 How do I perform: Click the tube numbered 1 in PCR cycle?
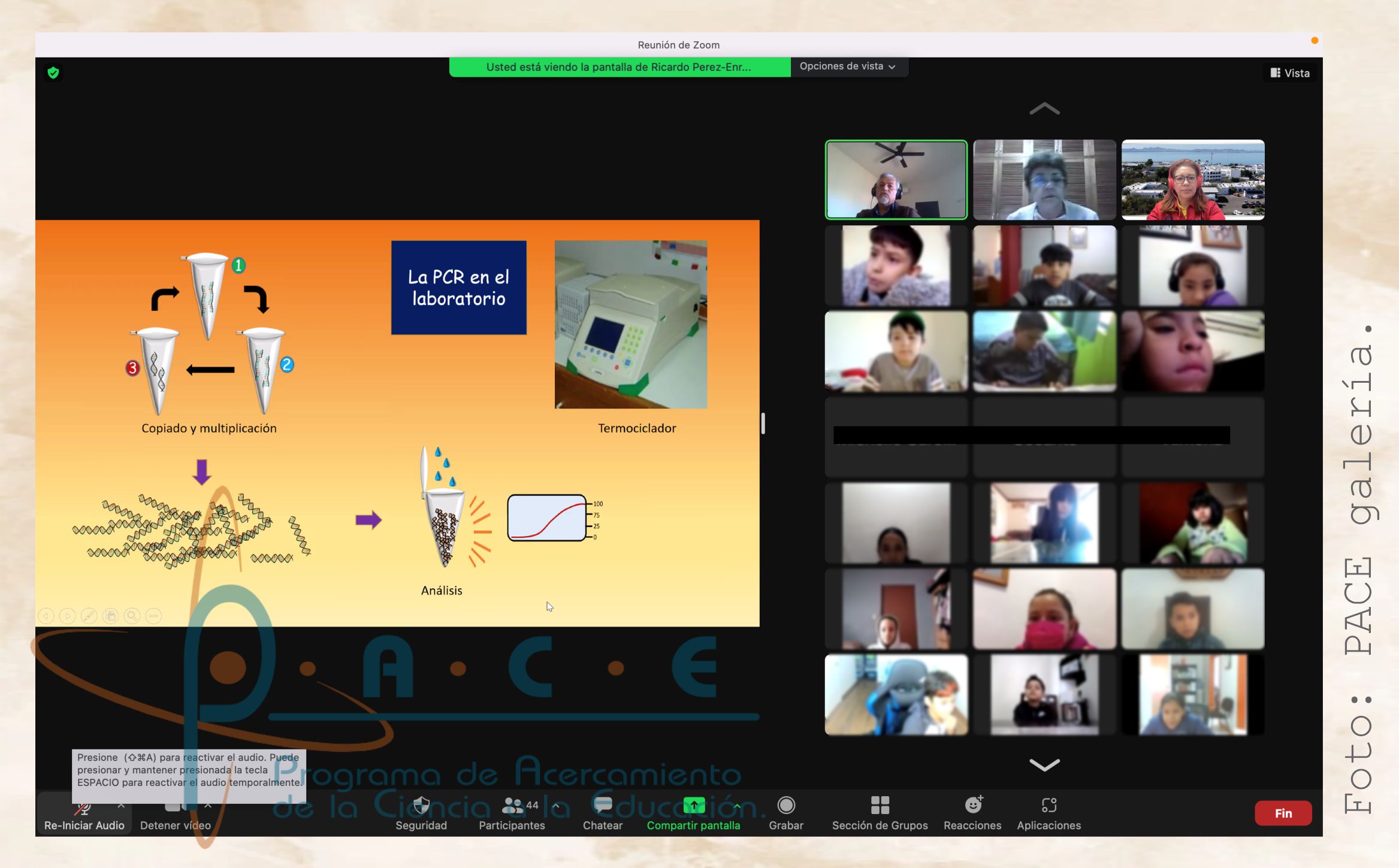coord(208,296)
